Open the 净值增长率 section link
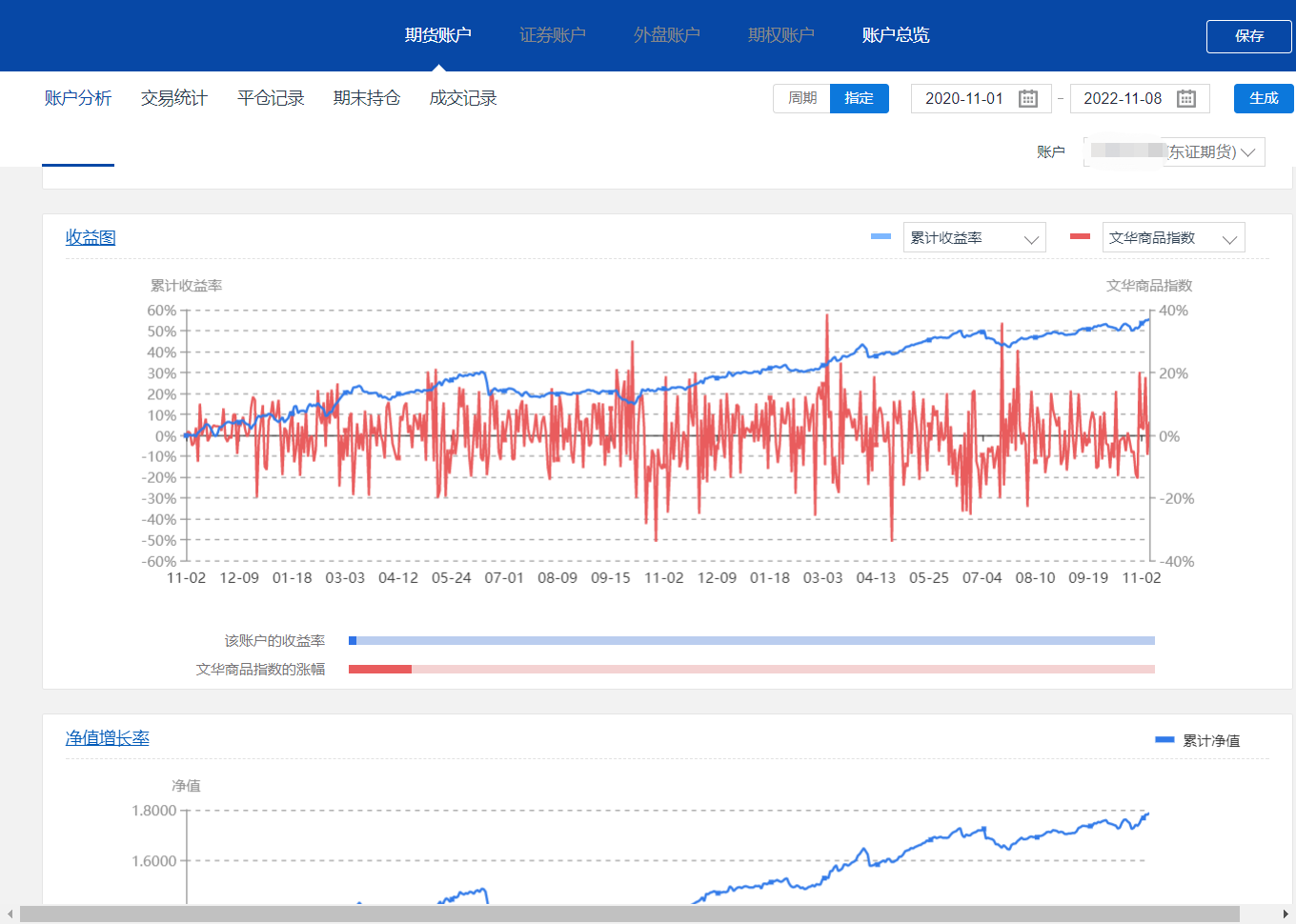Screen dimensions: 1296x924 tap(107, 738)
